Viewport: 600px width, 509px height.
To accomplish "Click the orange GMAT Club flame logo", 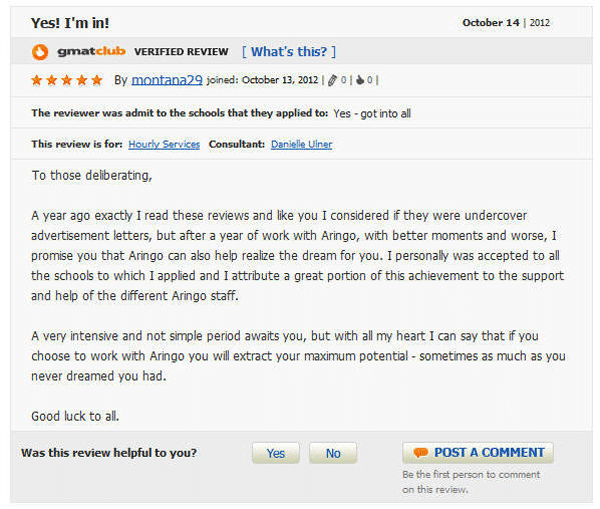I will click(x=40, y=52).
